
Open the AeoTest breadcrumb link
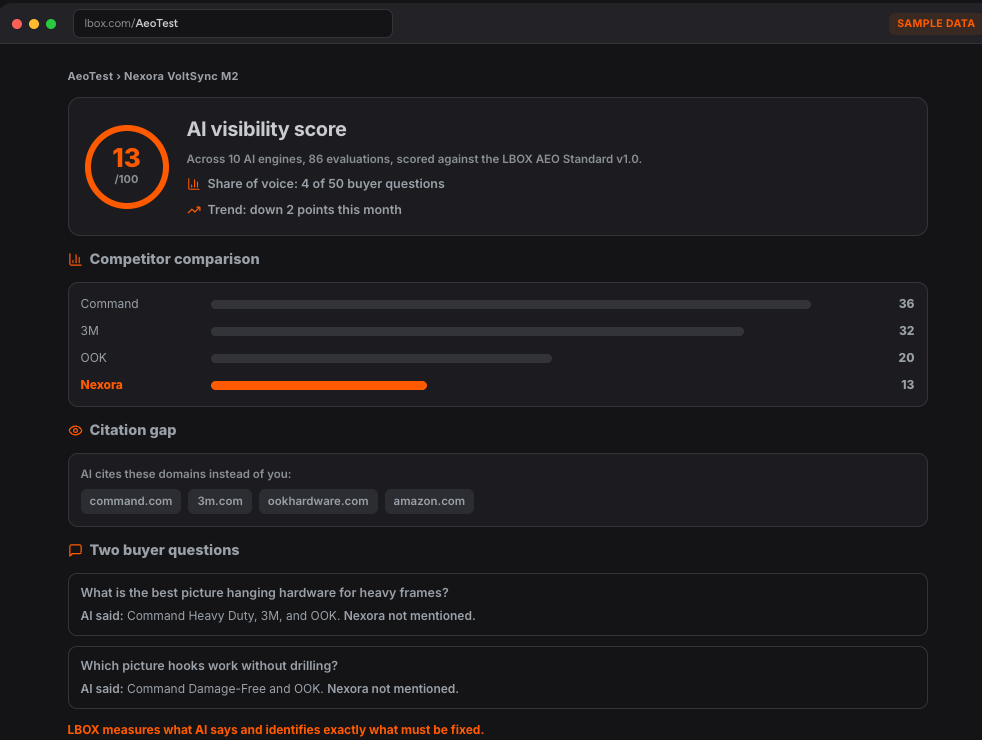click(x=90, y=76)
